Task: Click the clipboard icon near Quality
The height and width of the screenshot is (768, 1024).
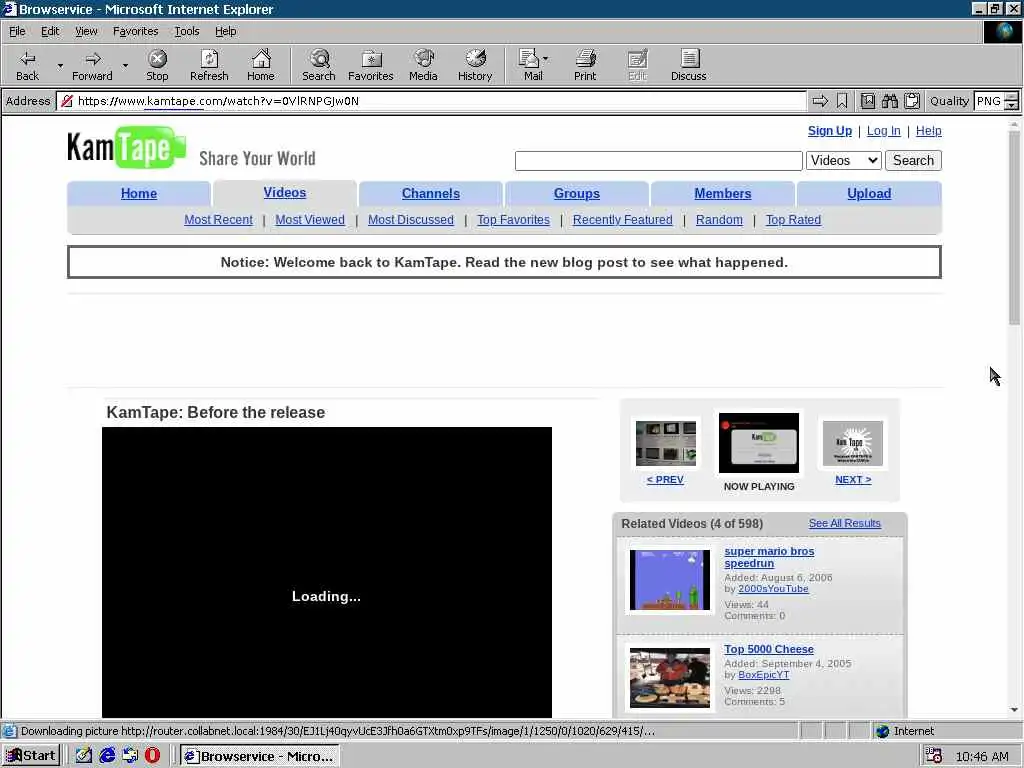Action: point(912,101)
